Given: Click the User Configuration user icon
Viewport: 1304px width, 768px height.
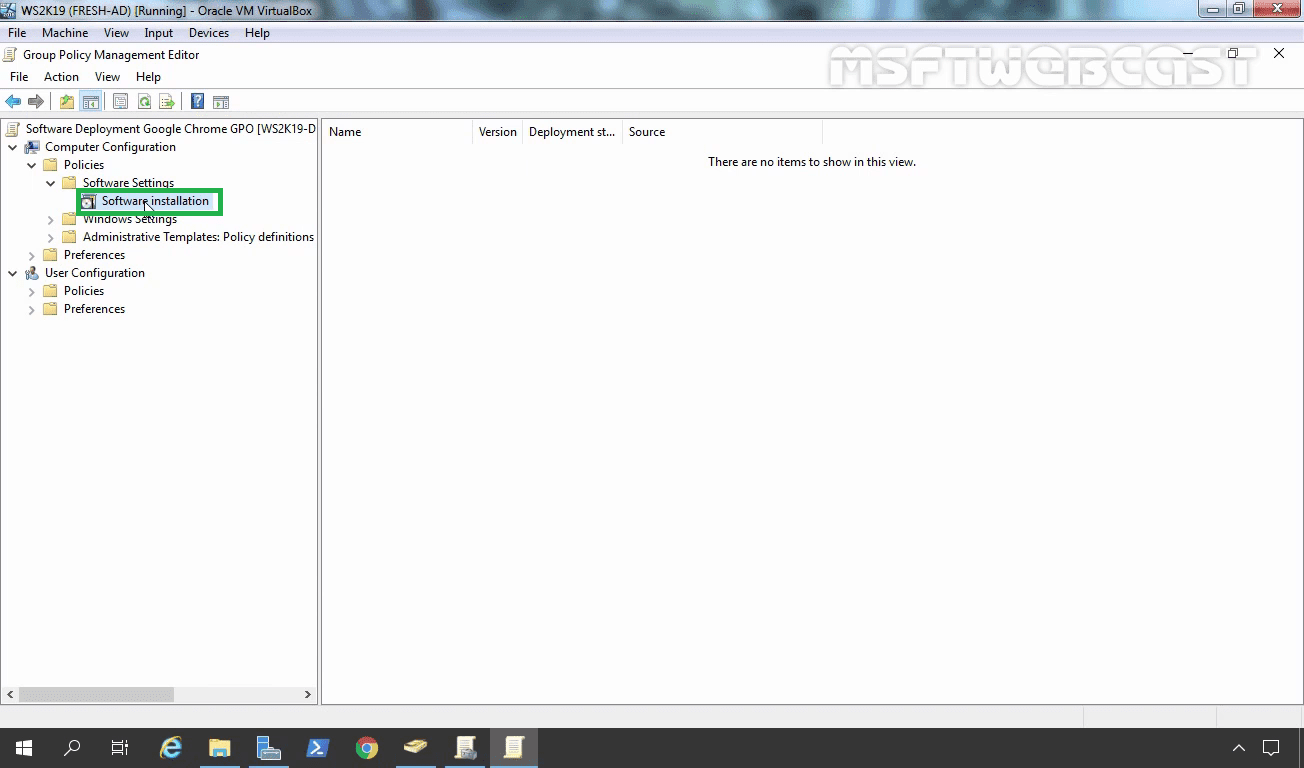Looking at the screenshot, I should tap(32, 273).
